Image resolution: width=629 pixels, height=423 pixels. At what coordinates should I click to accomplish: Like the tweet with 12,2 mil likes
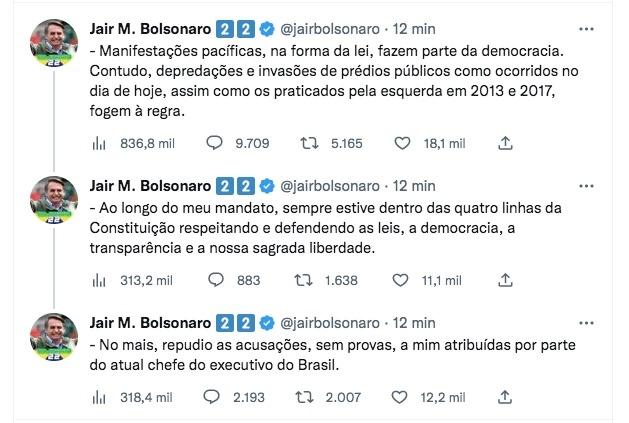(x=403, y=398)
